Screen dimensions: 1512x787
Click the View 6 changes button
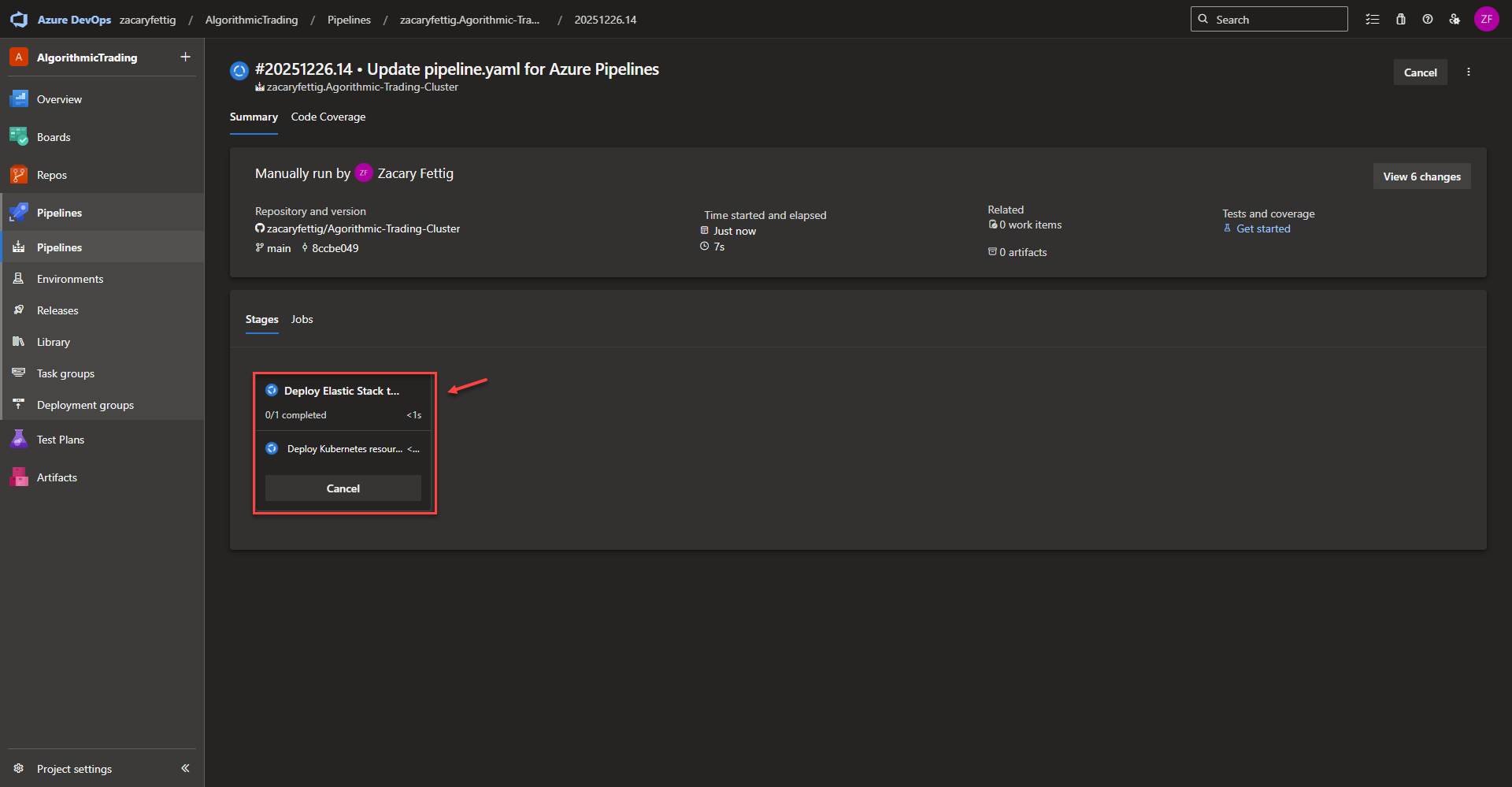pos(1421,176)
